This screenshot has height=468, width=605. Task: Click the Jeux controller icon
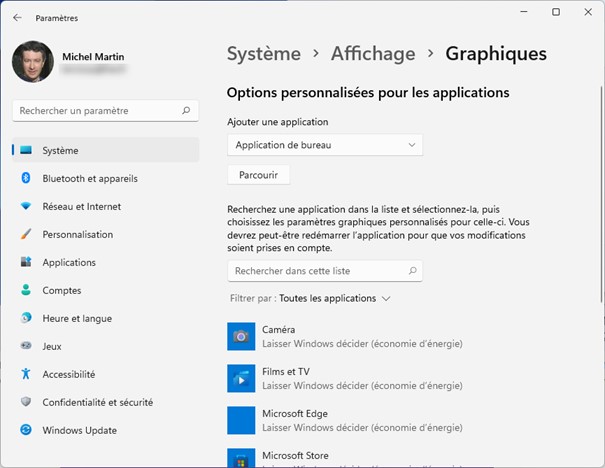26,346
